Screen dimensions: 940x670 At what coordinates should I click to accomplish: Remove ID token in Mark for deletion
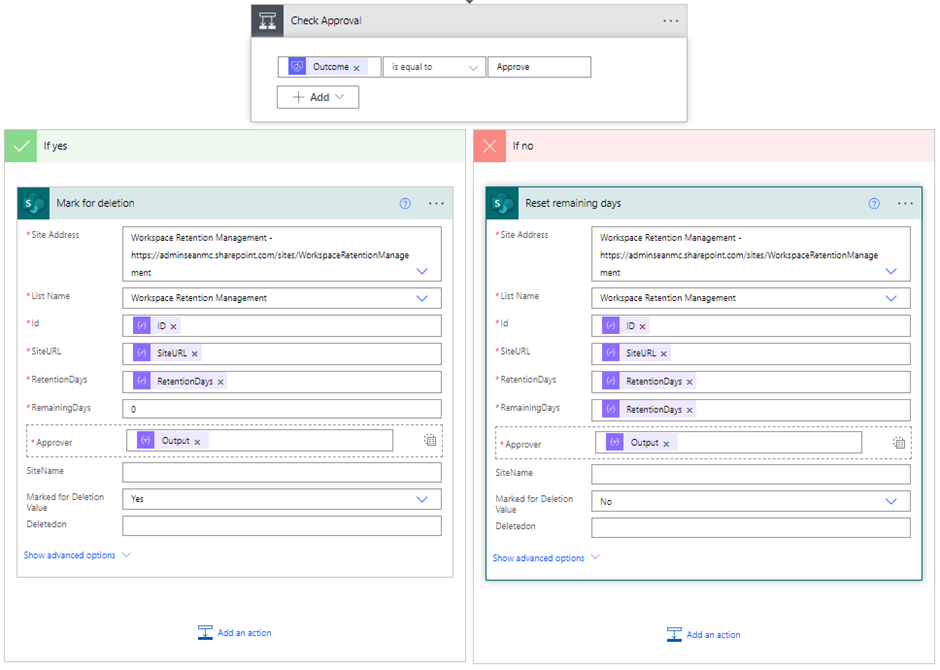(x=173, y=327)
